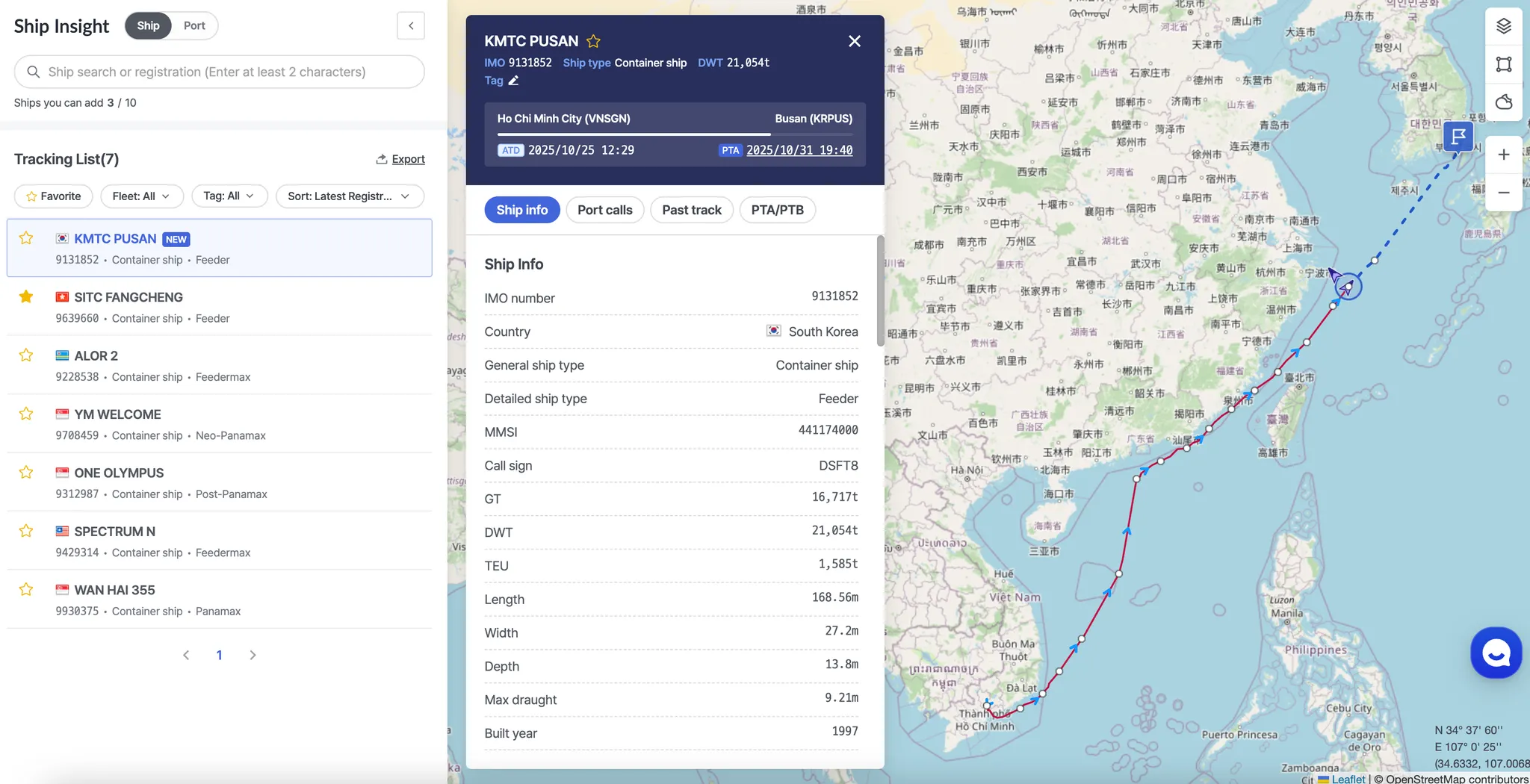Click the Busan destination flag marker
This screenshot has width=1530, height=784.
click(1458, 137)
